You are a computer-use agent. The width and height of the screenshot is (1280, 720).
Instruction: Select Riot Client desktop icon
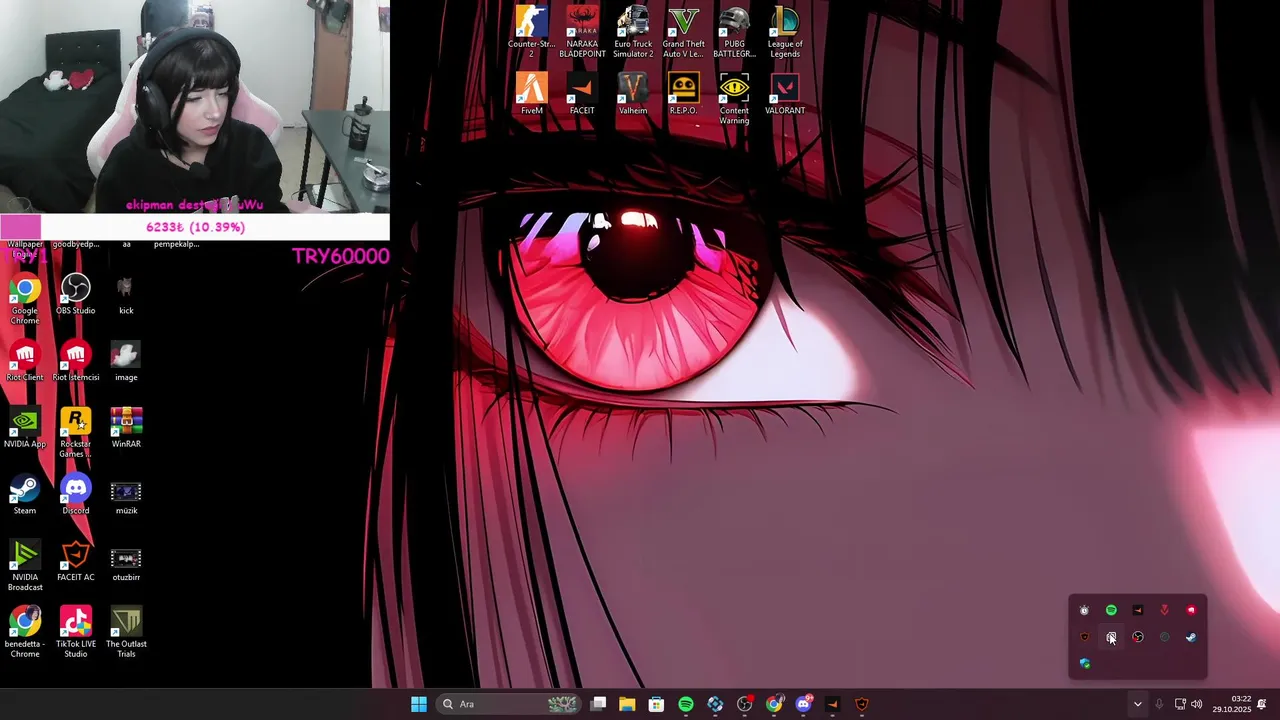pos(25,361)
